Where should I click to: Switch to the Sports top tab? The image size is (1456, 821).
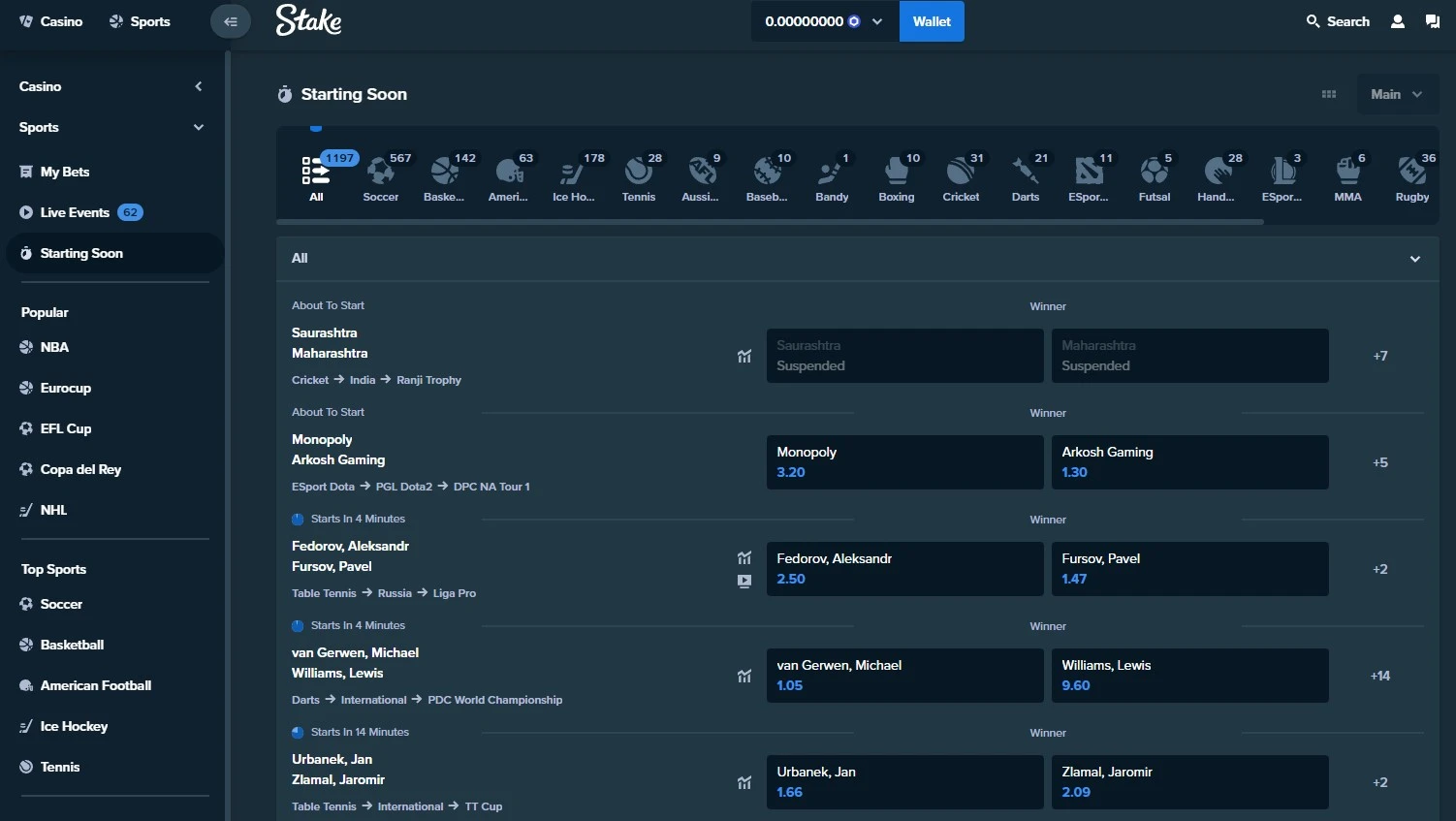click(140, 21)
